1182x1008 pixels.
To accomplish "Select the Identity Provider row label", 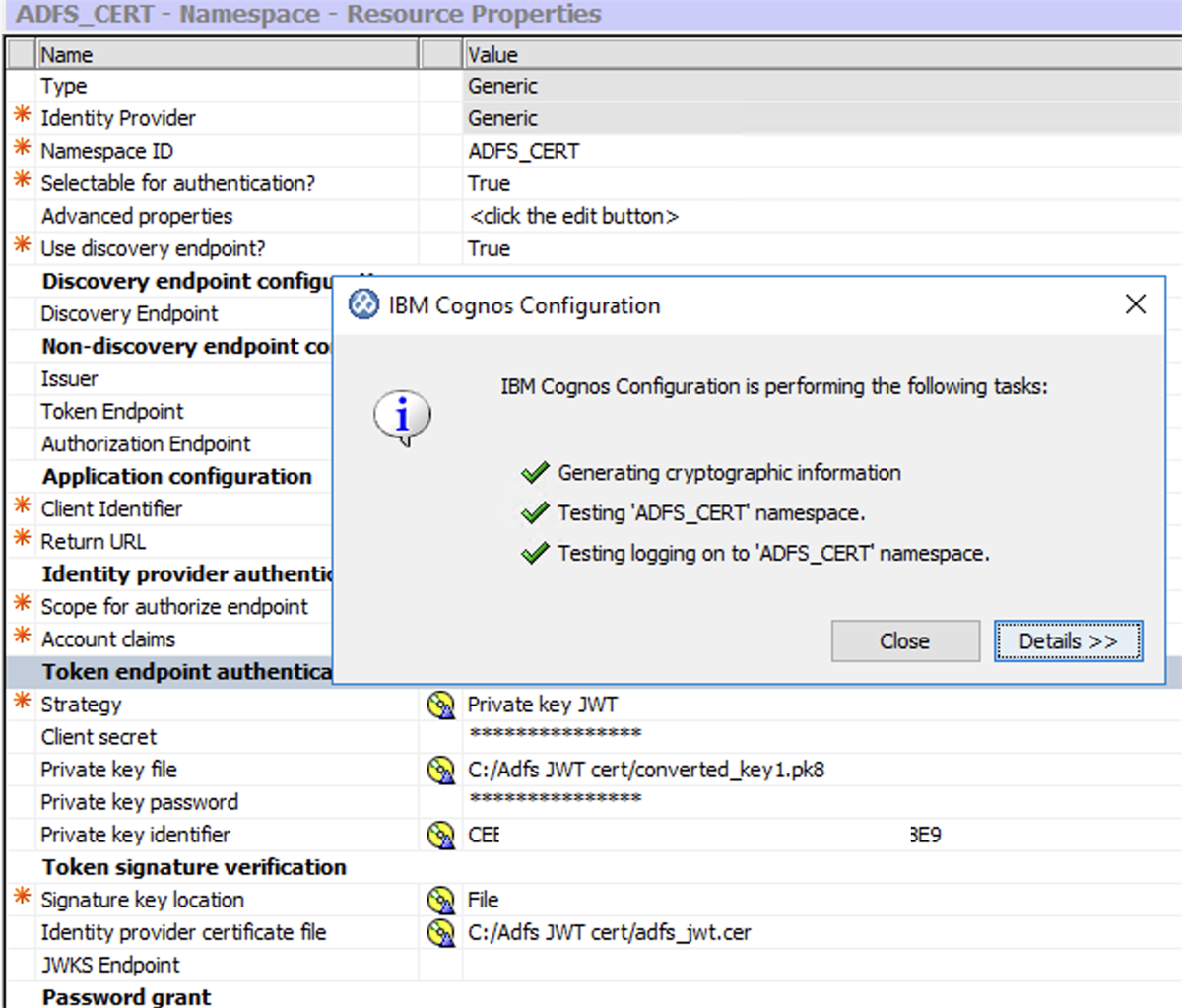I will point(118,118).
